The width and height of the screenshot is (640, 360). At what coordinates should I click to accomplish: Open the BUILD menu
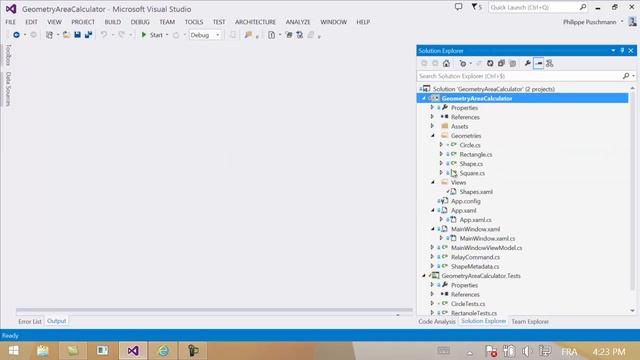pyautogui.click(x=113, y=22)
